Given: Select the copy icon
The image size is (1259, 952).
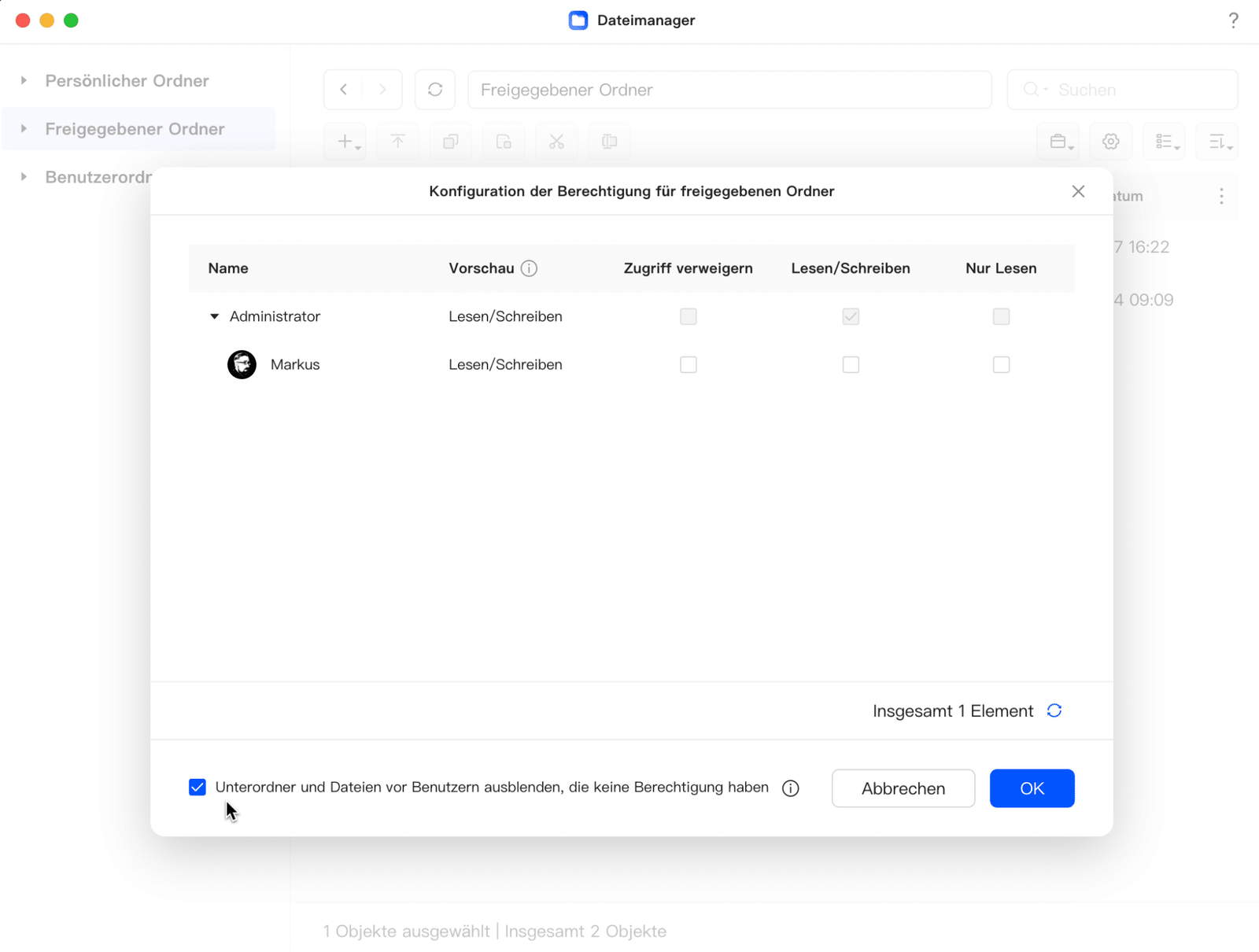Looking at the screenshot, I should (x=450, y=142).
